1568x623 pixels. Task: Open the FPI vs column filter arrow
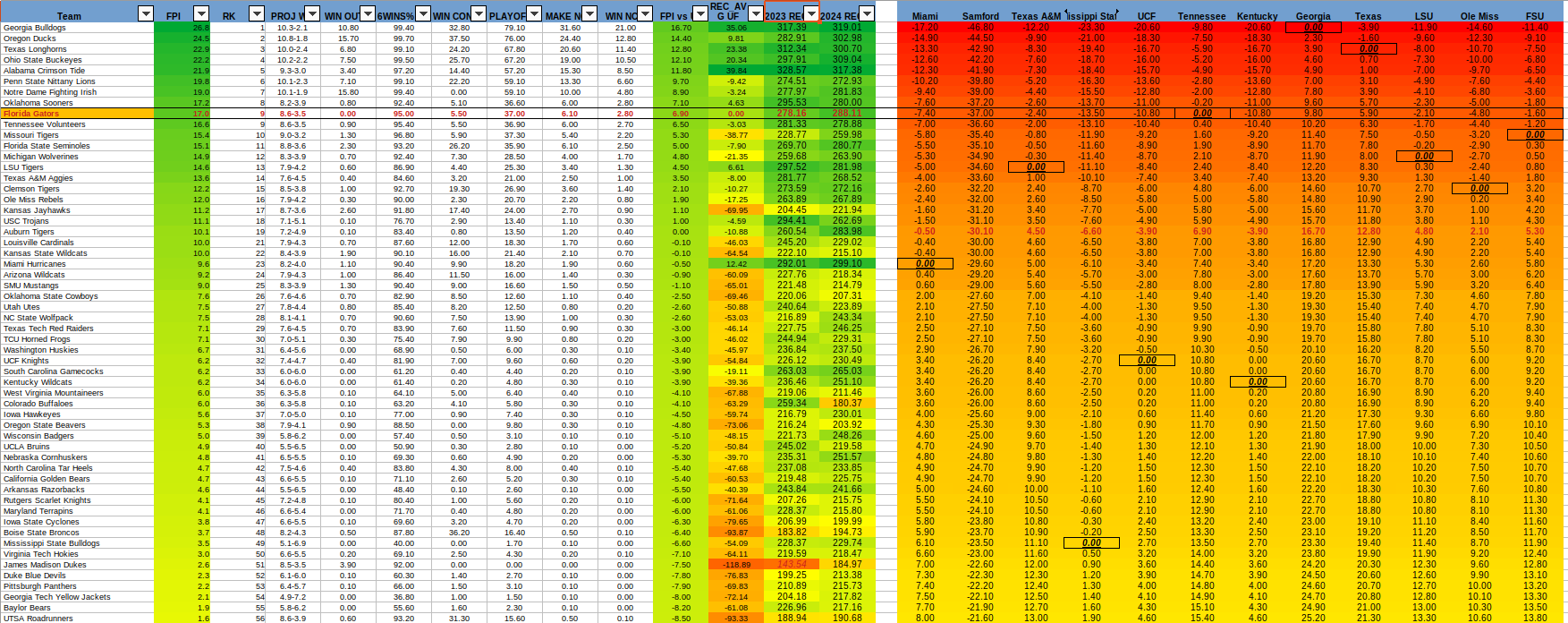coord(700,14)
